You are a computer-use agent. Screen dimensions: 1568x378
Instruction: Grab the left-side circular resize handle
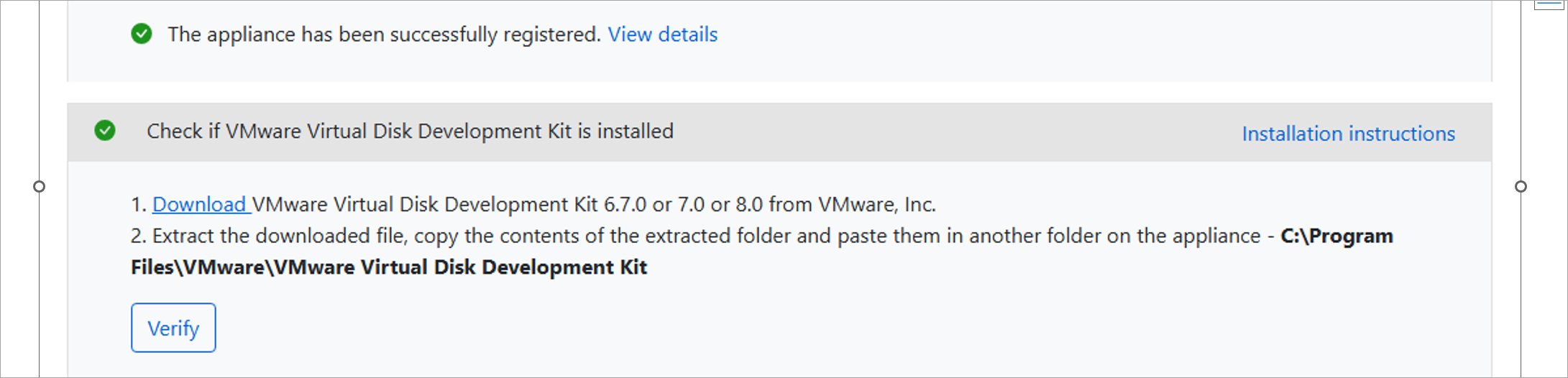click(40, 187)
